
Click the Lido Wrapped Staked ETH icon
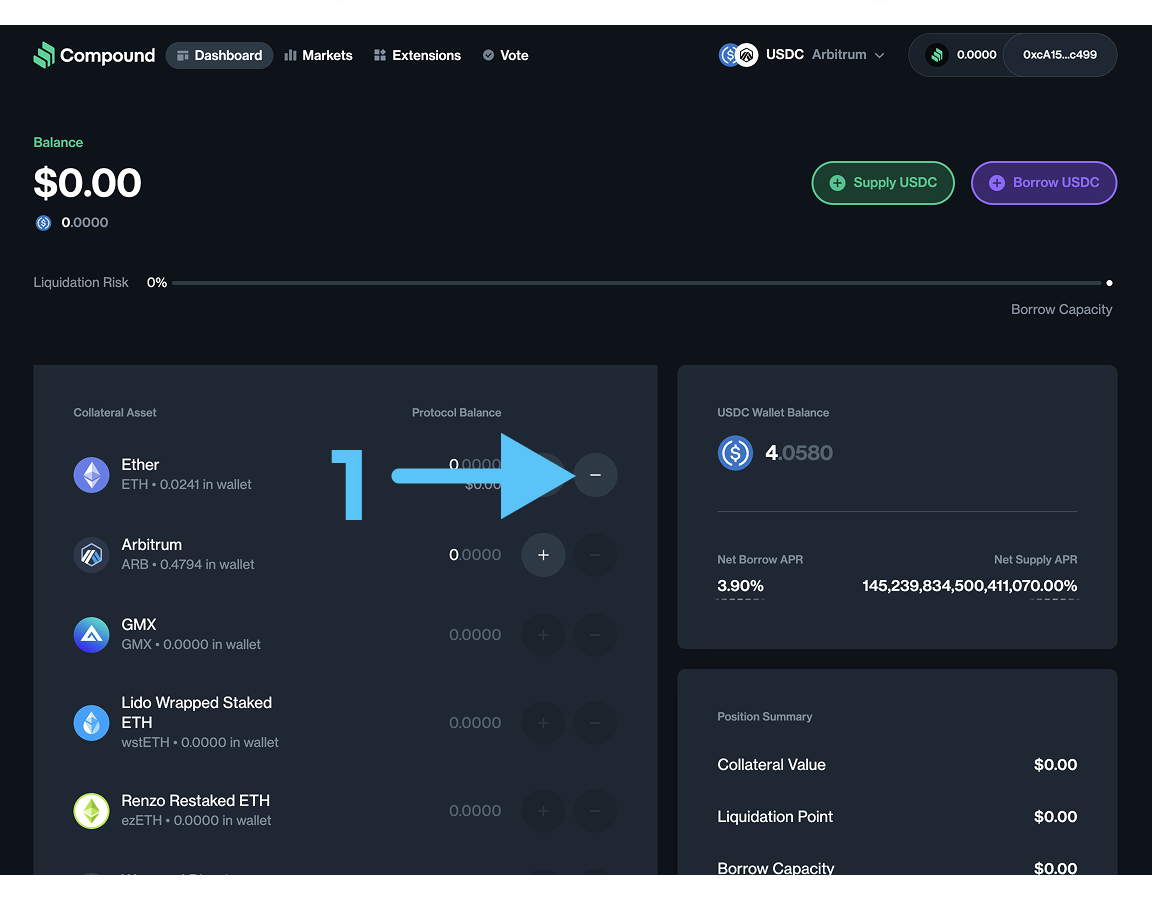pyautogui.click(x=92, y=722)
